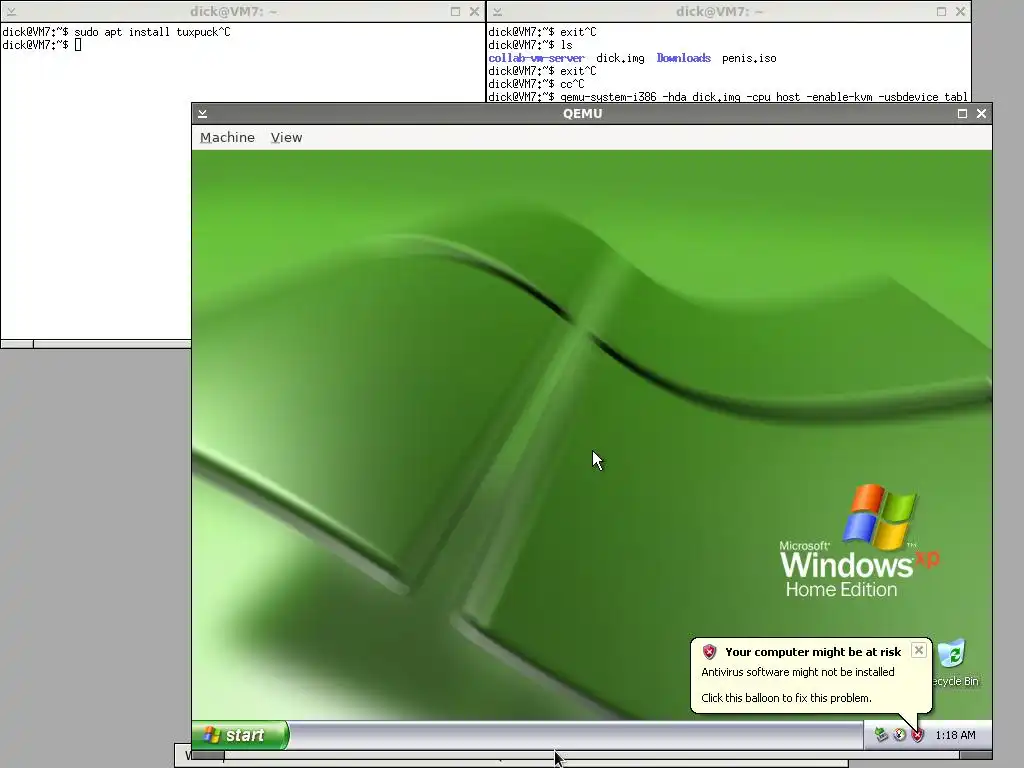Click the red security shield tray icon
Image resolution: width=1024 pixels, height=768 pixels.
click(918, 735)
